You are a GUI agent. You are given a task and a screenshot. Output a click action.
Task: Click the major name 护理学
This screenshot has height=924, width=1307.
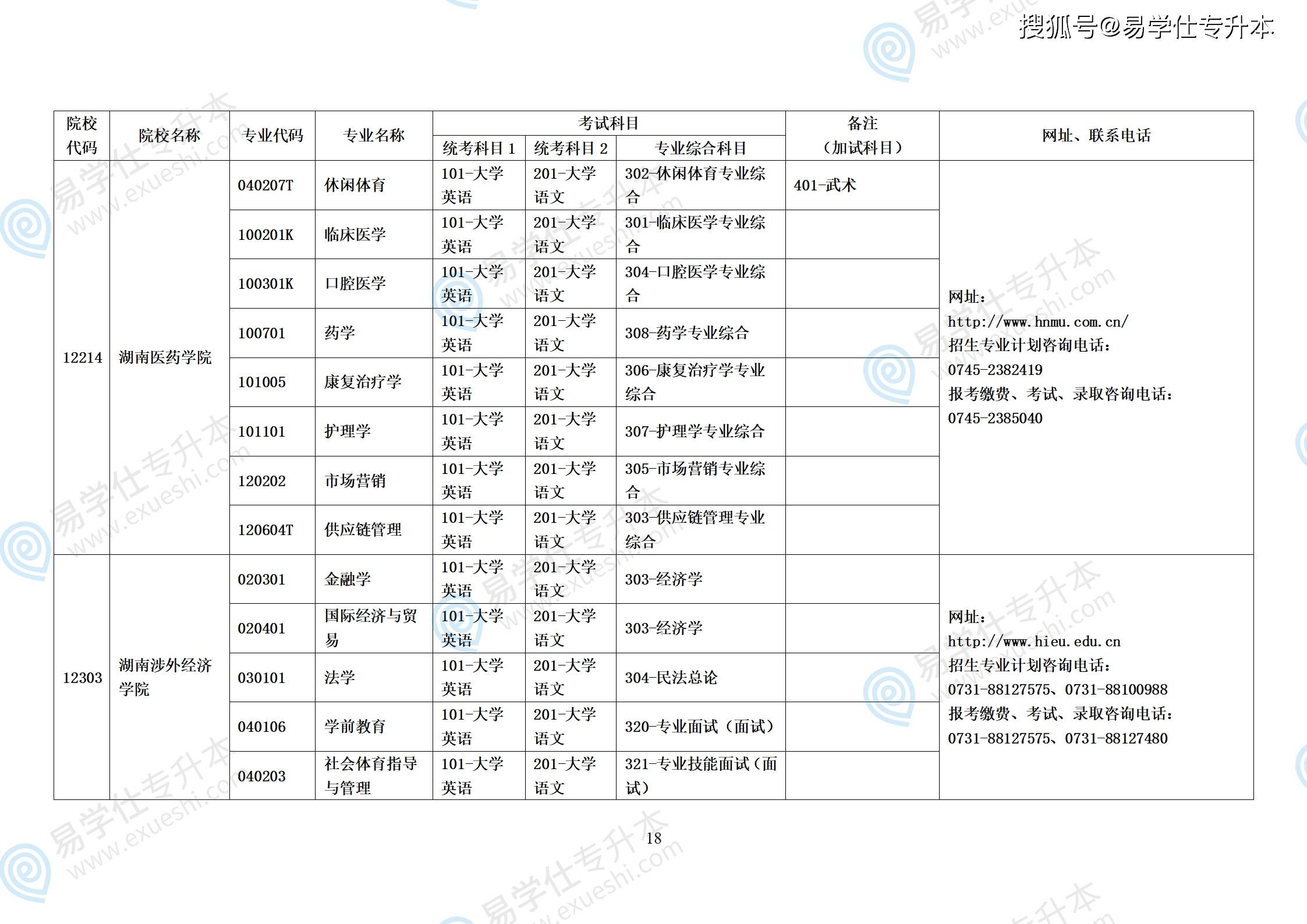(x=348, y=431)
